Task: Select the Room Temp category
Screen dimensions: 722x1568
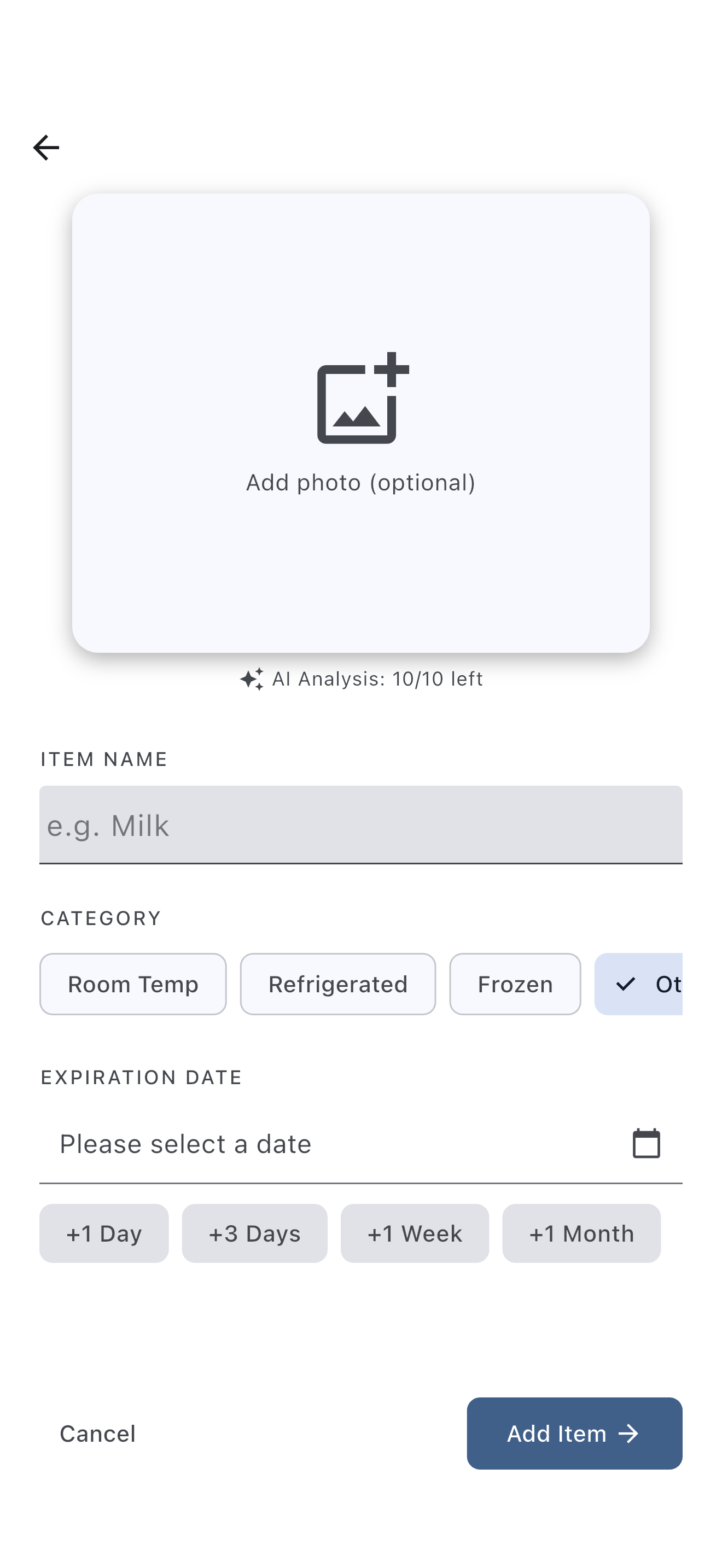Action: [x=133, y=984]
